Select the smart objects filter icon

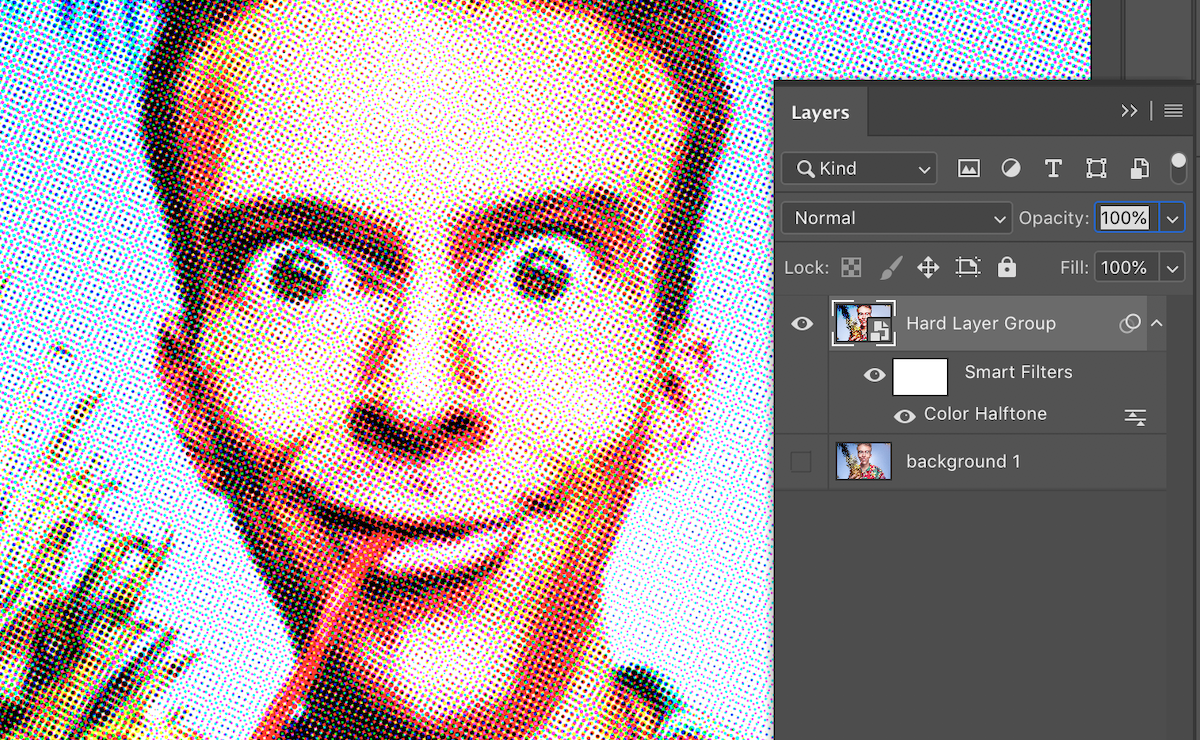[1139, 168]
